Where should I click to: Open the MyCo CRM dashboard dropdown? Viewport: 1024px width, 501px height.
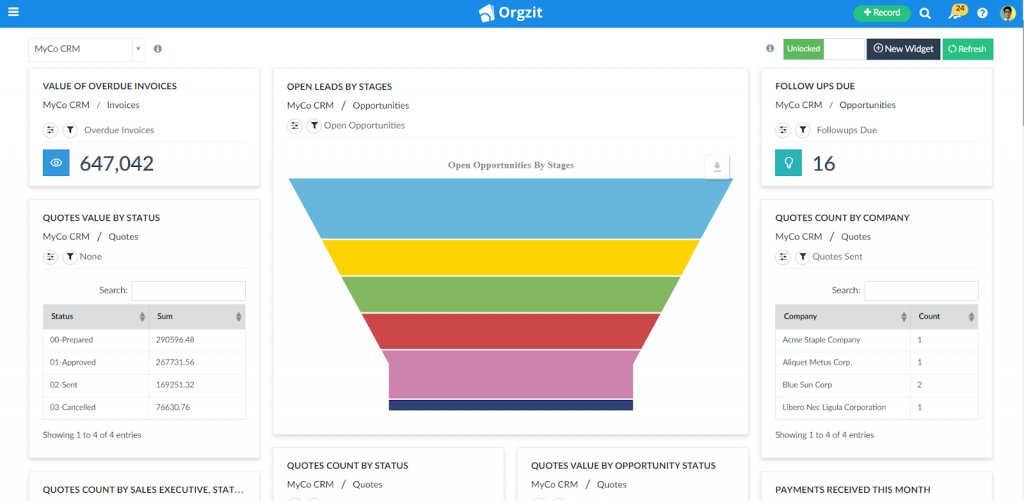point(86,49)
